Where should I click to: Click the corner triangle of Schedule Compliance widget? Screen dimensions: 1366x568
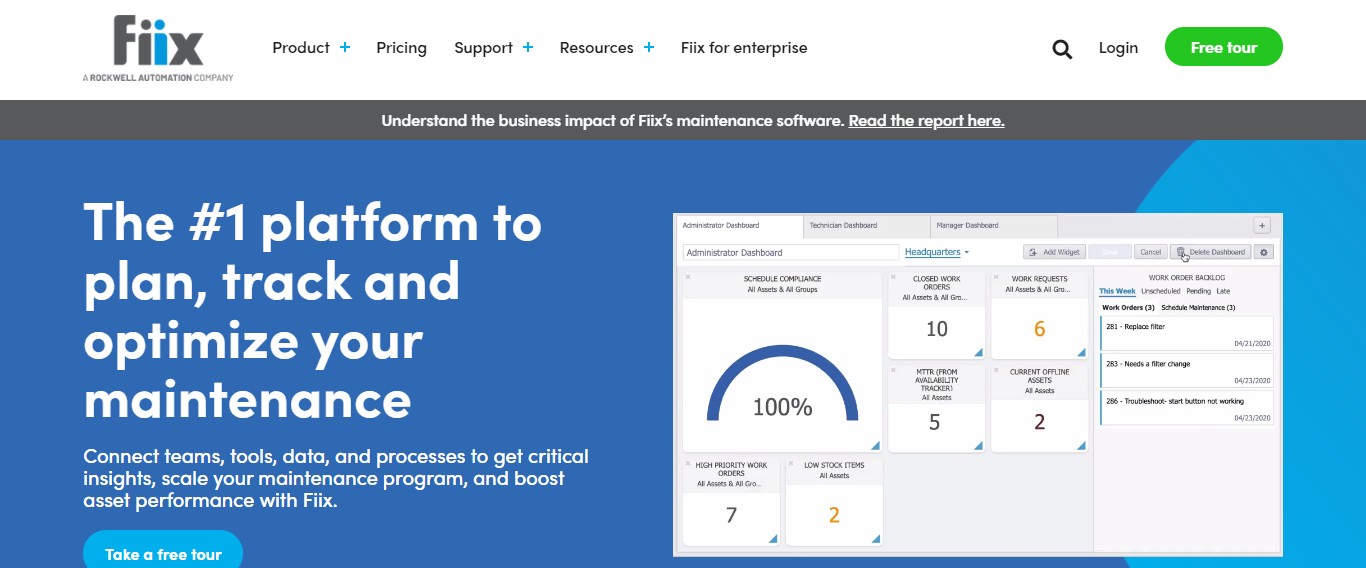tap(875, 446)
